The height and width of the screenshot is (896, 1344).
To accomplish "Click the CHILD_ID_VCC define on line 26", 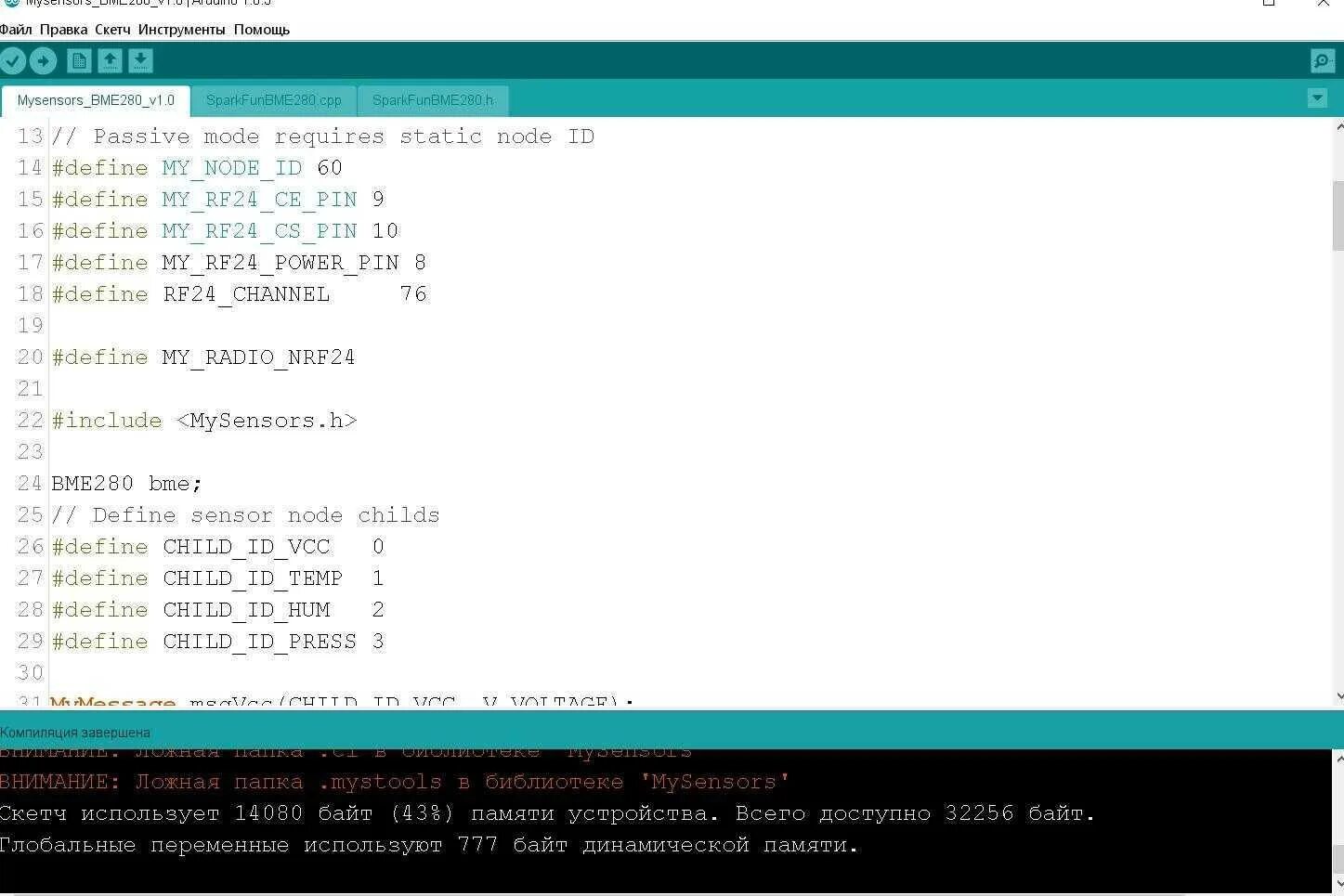I will (246, 547).
